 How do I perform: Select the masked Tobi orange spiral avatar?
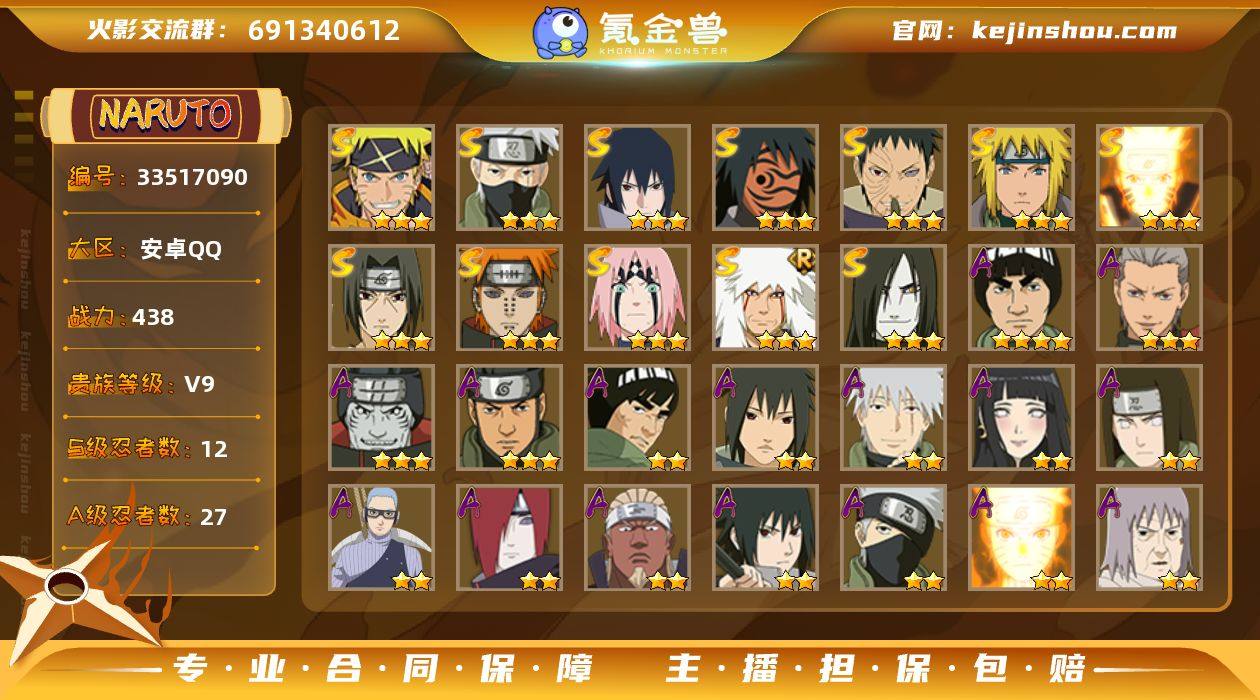point(765,178)
